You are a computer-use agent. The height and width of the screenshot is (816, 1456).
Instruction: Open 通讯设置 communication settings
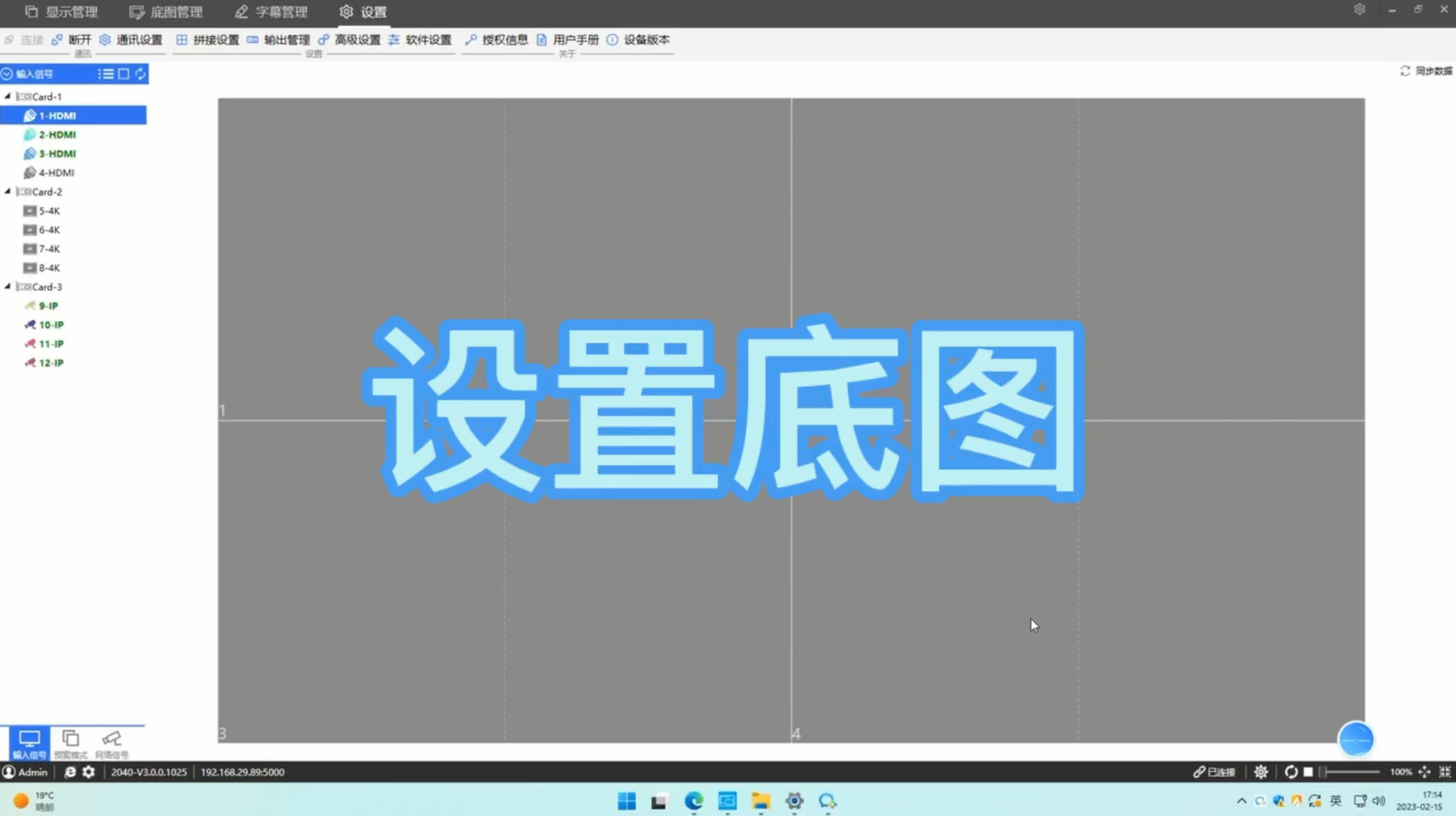click(x=131, y=39)
